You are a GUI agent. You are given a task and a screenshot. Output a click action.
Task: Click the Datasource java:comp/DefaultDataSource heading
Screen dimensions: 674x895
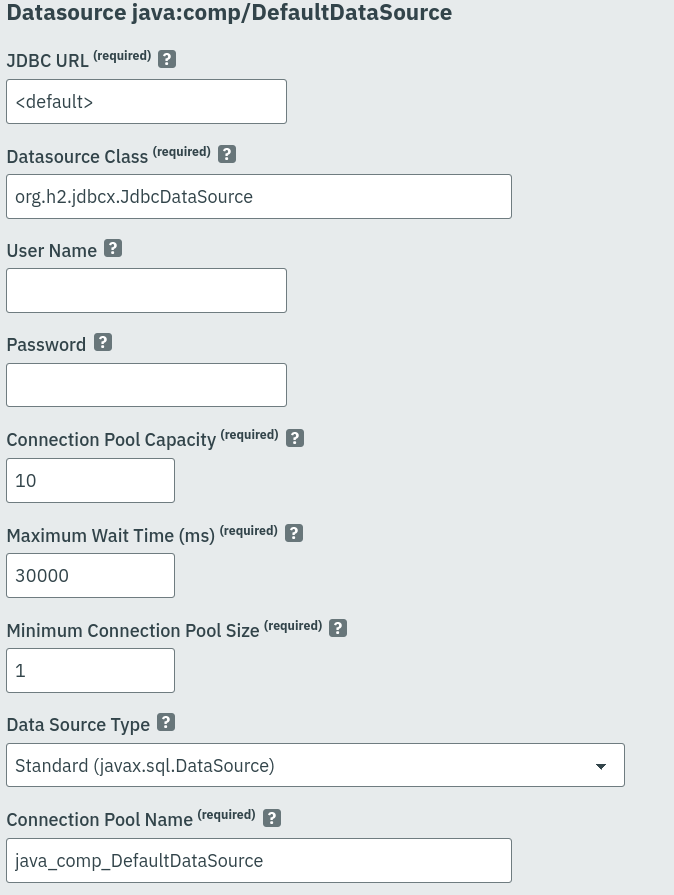pyautogui.click(x=229, y=13)
